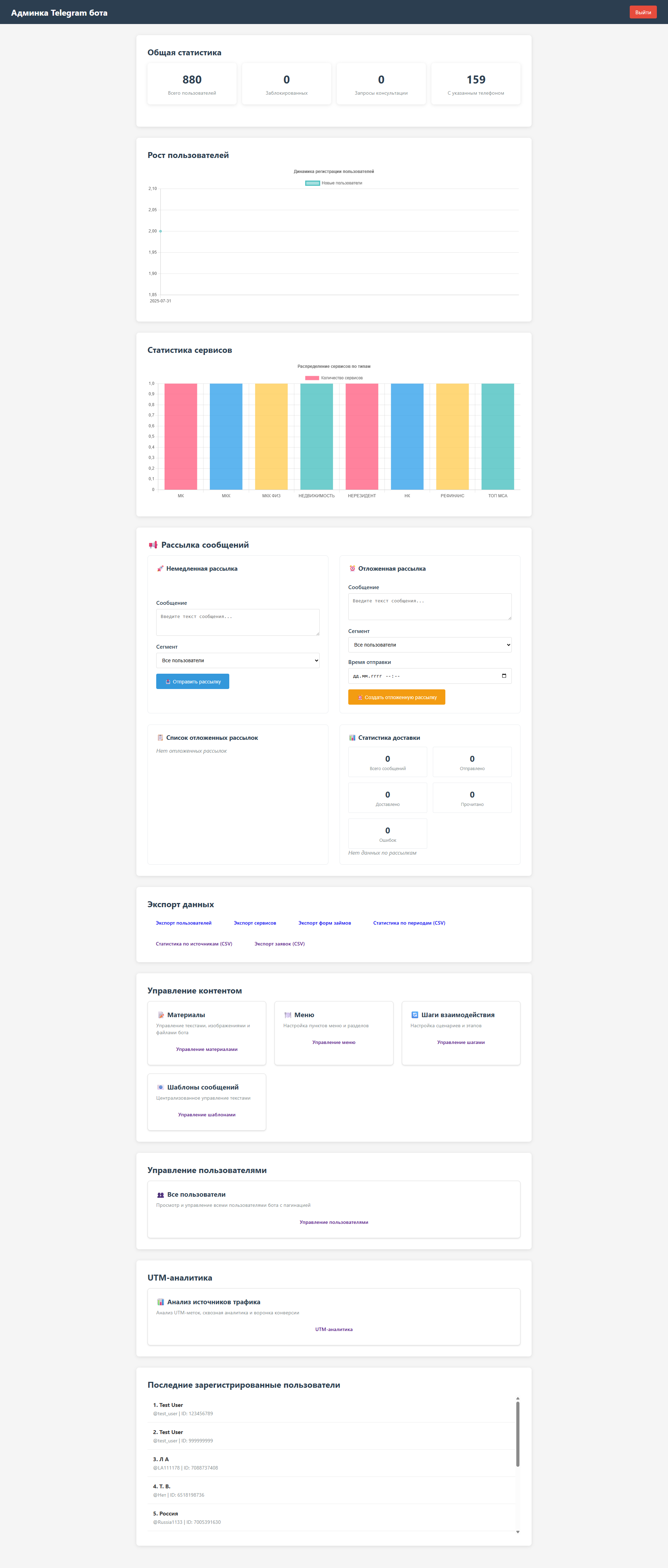
Task: Click Создать отложенную рассылку button
Action: 397,698
